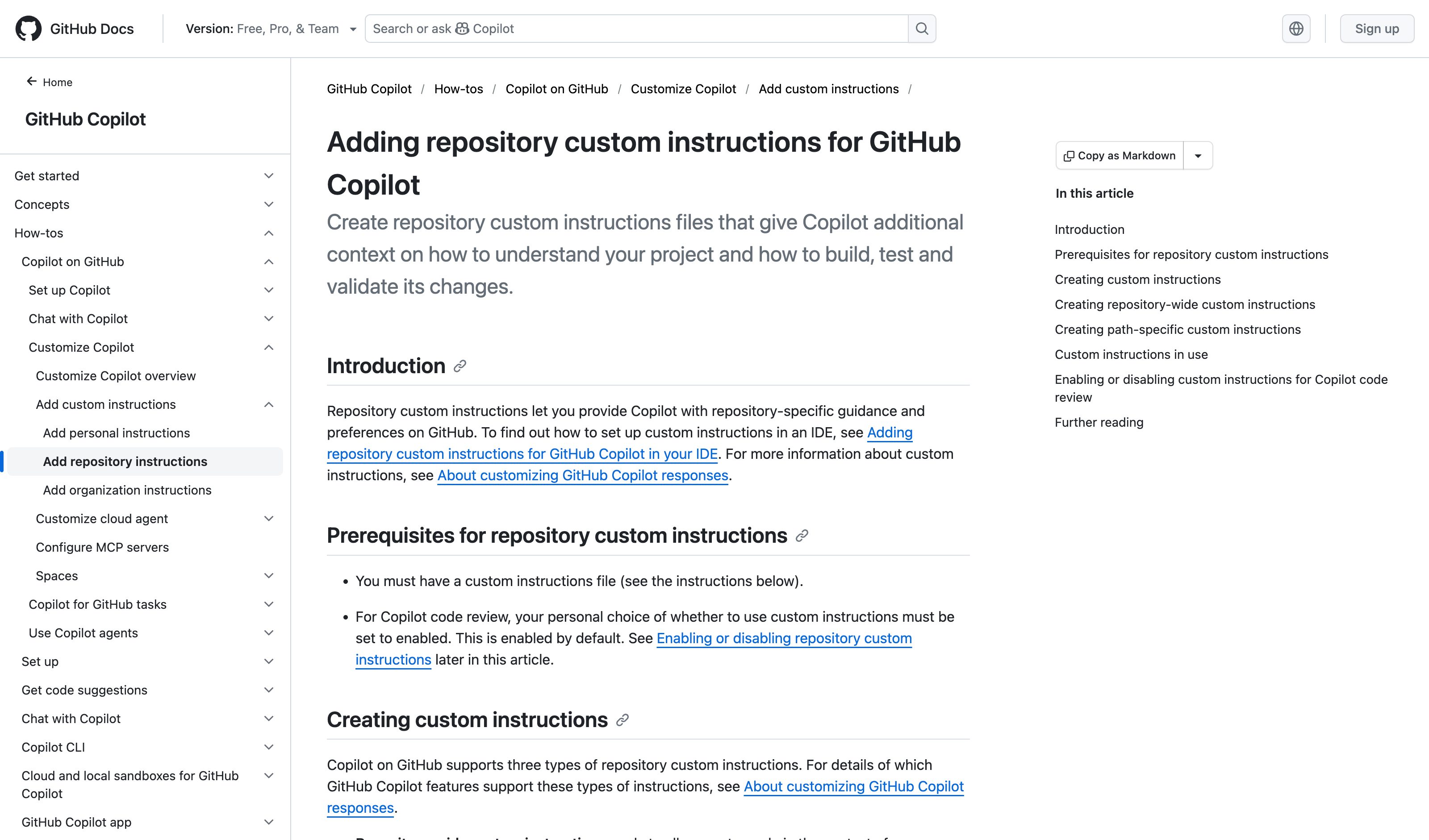Click the Customize Copilot breadcrumb
The height and width of the screenshot is (840, 1429).
[683, 89]
